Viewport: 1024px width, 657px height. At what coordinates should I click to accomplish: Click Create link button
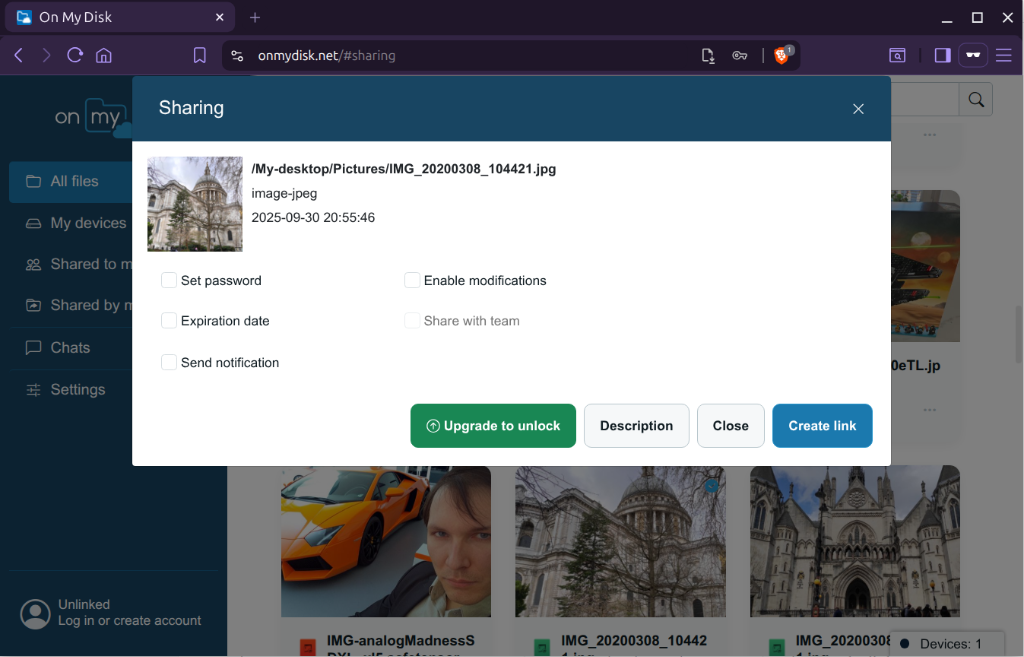tap(822, 426)
